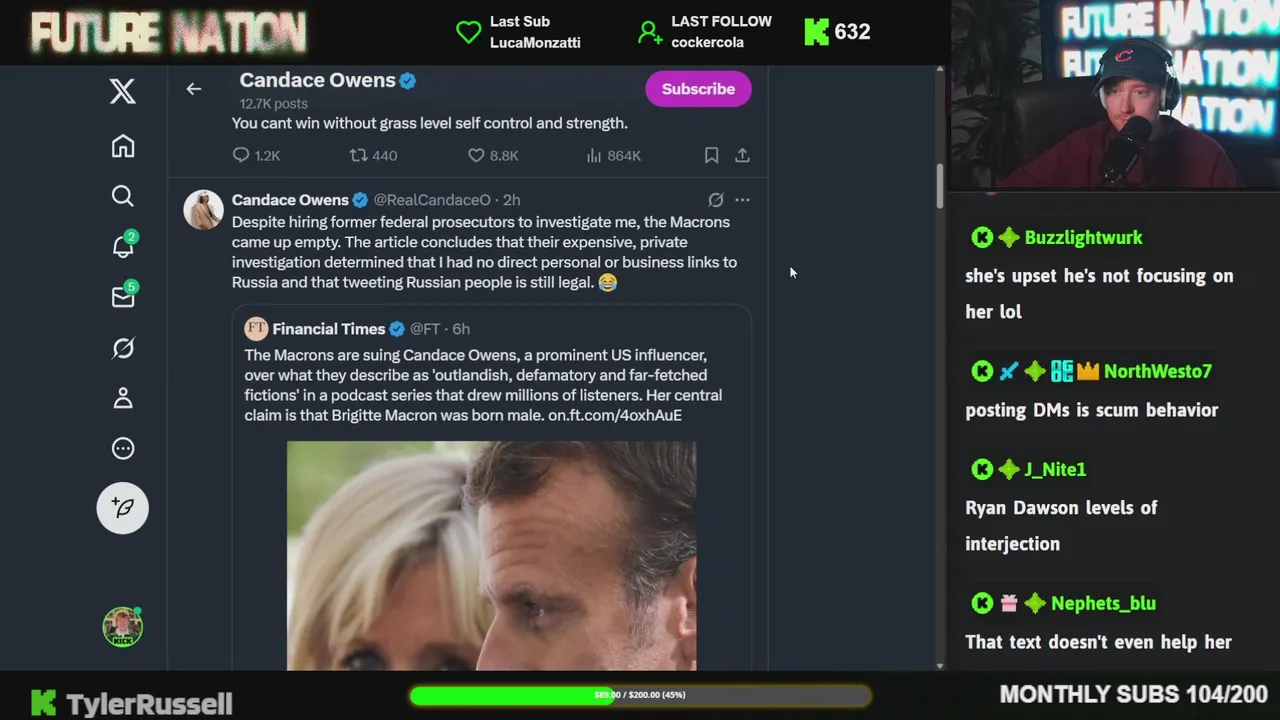Open the 2h timestamp link
The image size is (1280, 720).
pyautogui.click(x=511, y=200)
